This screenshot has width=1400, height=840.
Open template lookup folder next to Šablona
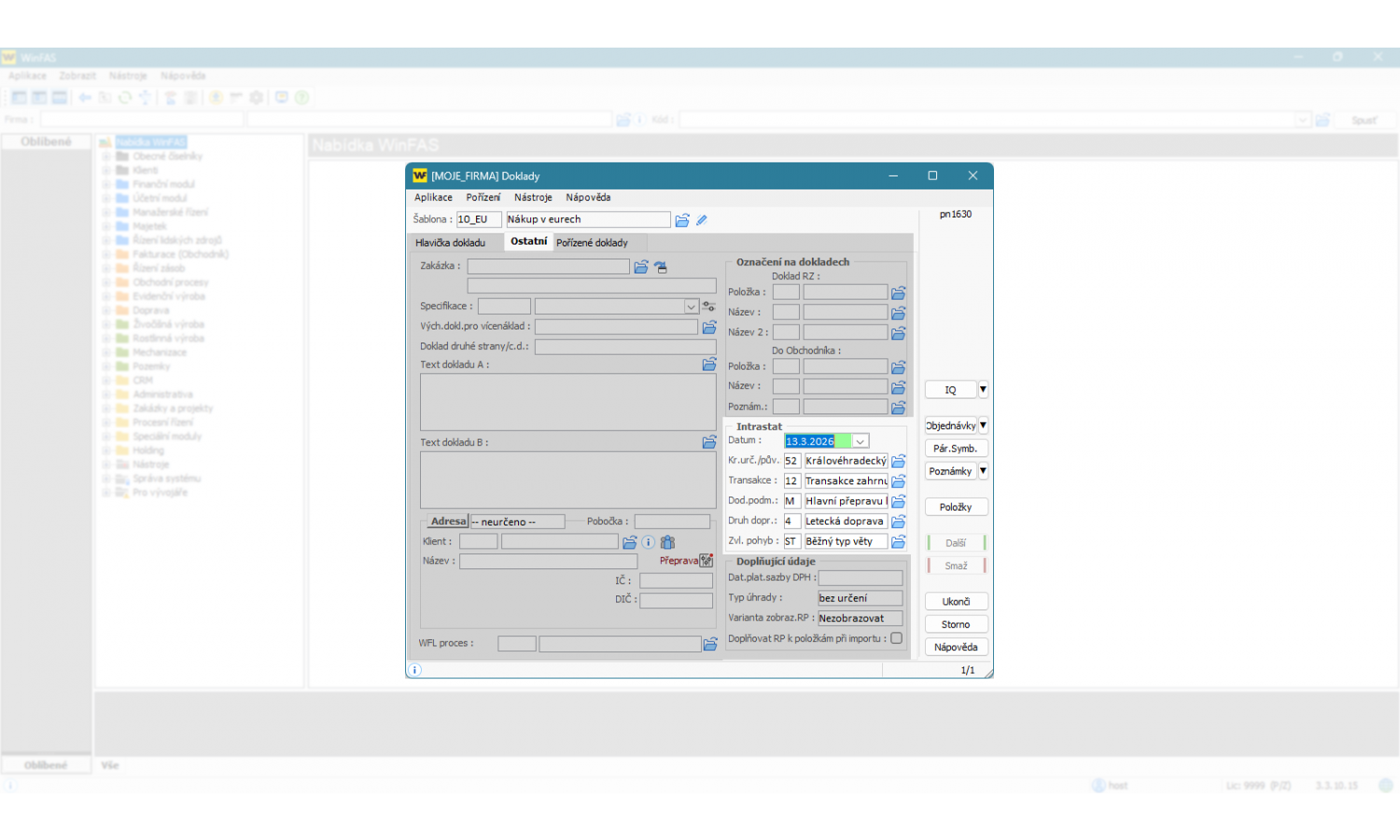[682, 220]
